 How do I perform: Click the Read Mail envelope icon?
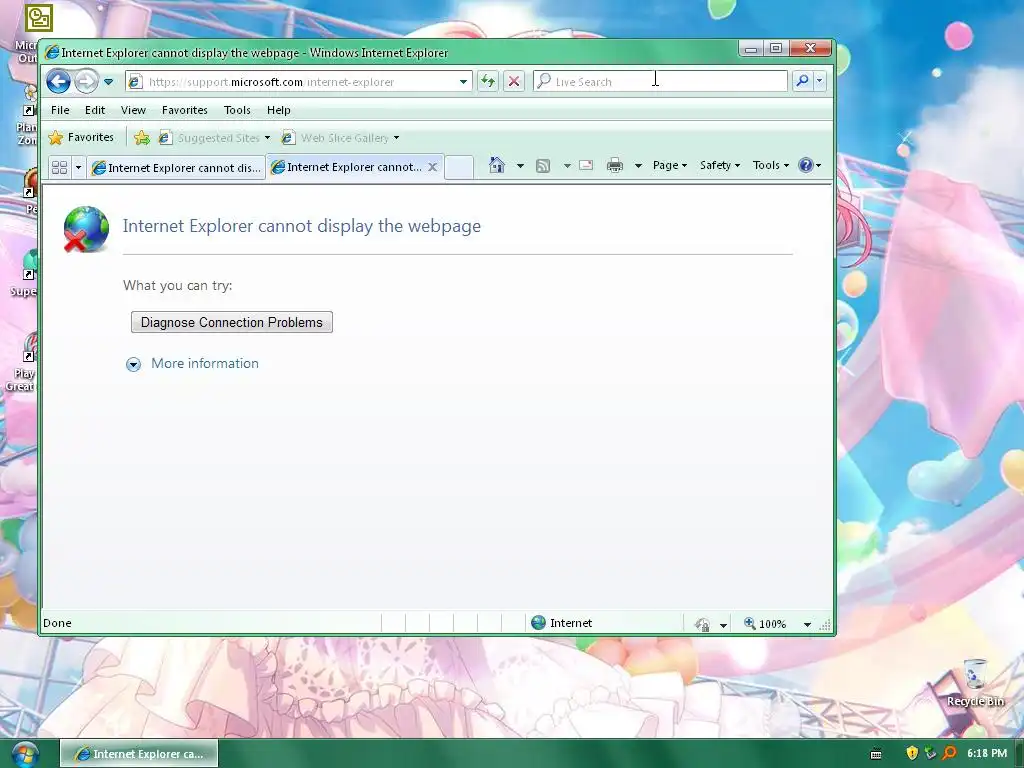pyautogui.click(x=586, y=165)
